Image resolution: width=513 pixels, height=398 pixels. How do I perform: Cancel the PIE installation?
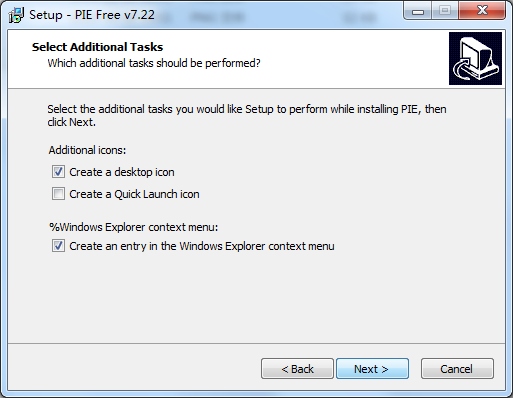457,369
